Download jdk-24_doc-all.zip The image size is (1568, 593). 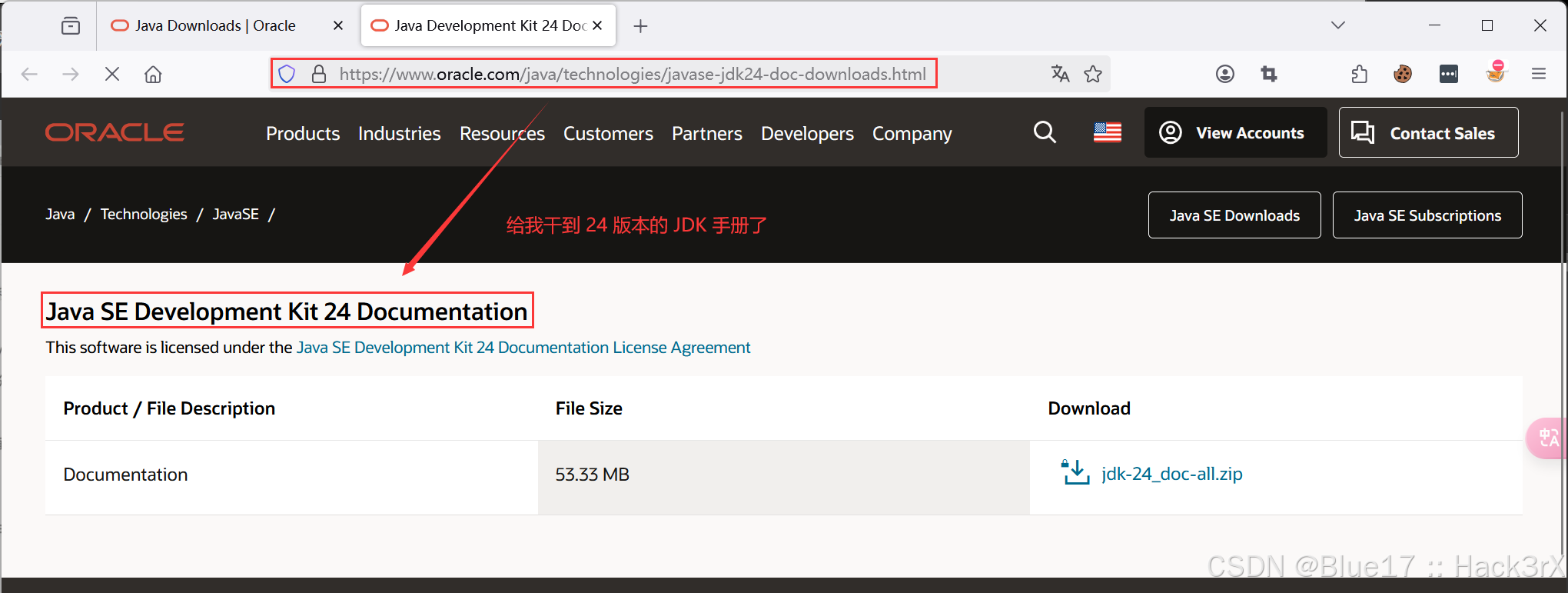(x=1171, y=474)
